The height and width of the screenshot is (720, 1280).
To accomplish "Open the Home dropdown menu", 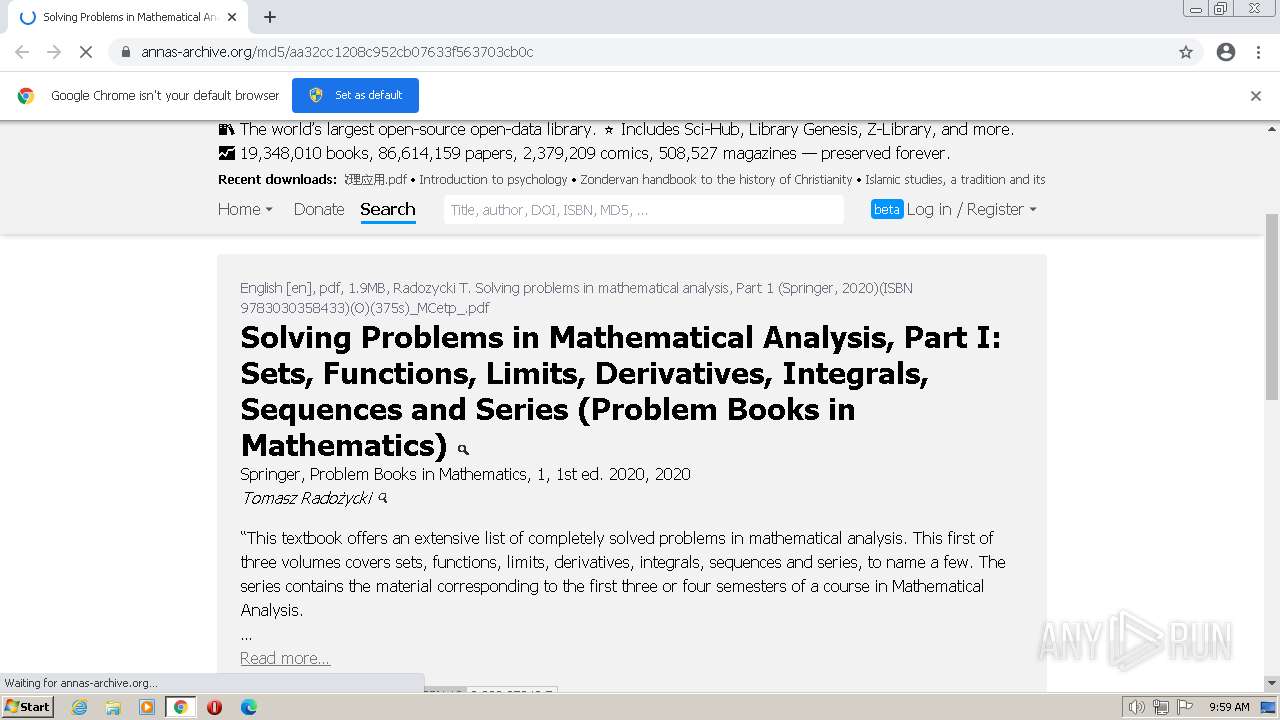I will pyautogui.click(x=245, y=209).
